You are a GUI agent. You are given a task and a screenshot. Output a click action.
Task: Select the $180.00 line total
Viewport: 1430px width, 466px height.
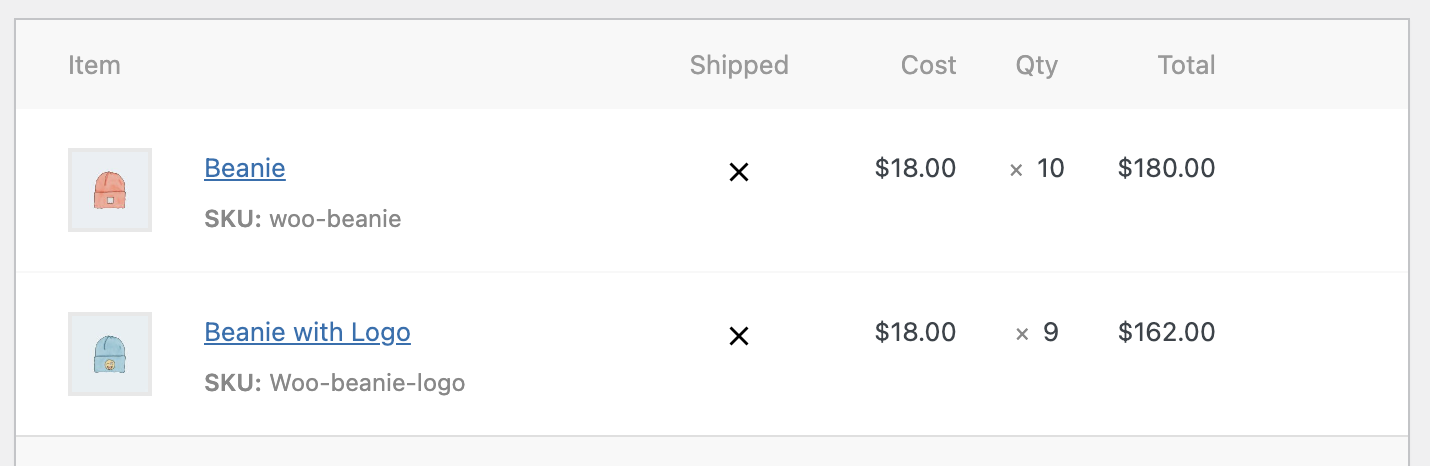(x=1166, y=168)
